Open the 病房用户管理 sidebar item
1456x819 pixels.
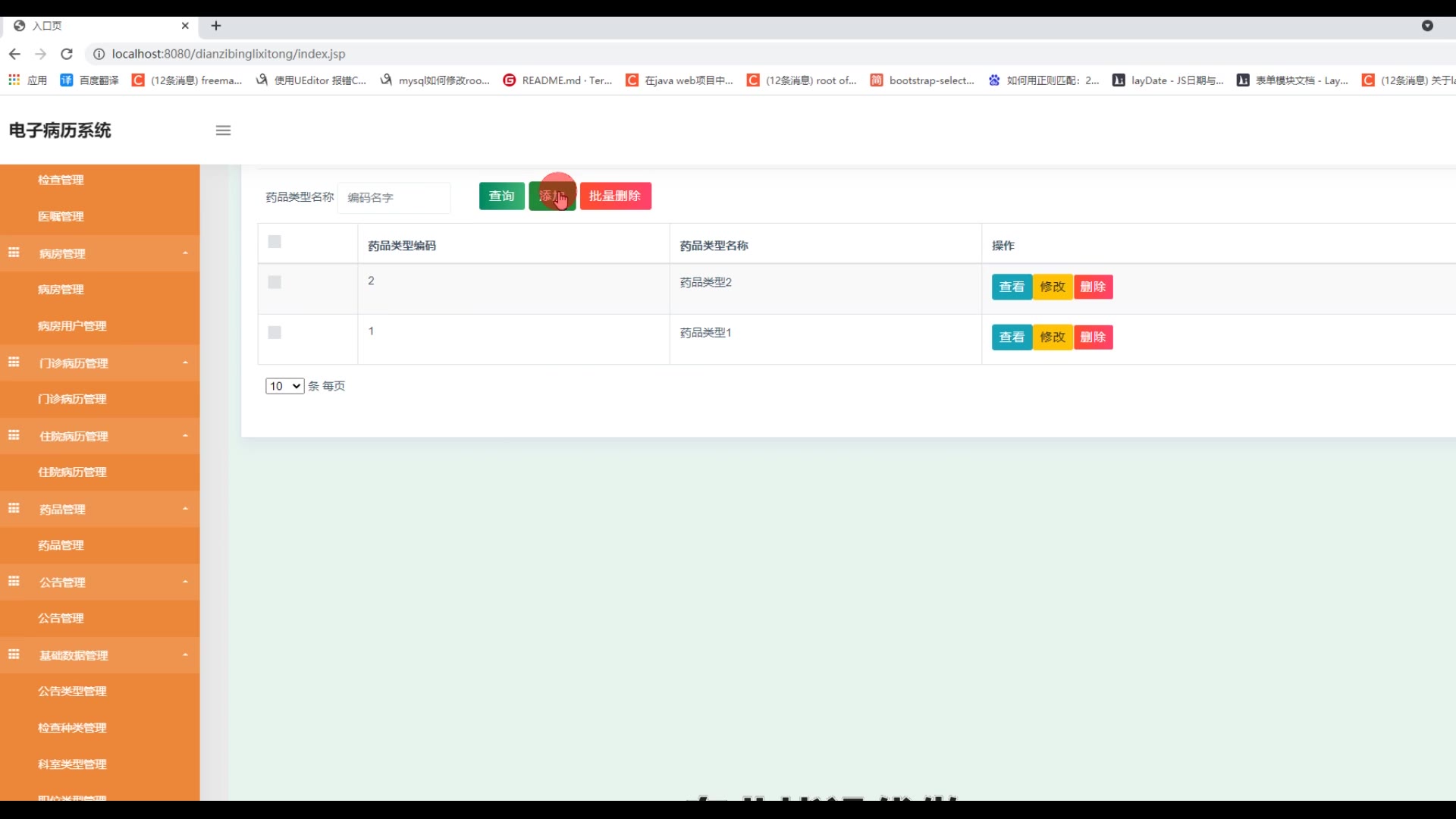[x=72, y=326]
